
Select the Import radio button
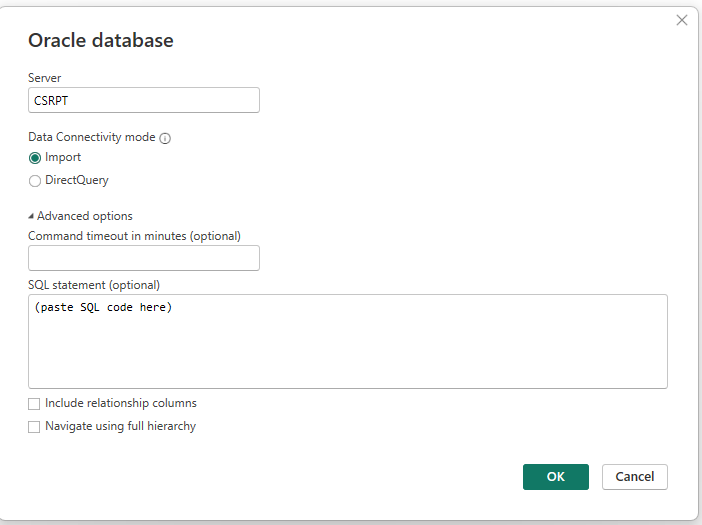pyautogui.click(x=35, y=158)
